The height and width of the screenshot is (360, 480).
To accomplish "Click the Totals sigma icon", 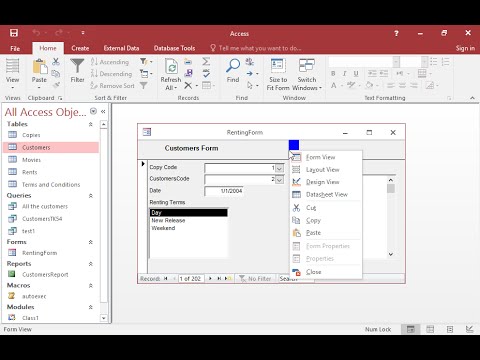I will [x=206, y=61].
